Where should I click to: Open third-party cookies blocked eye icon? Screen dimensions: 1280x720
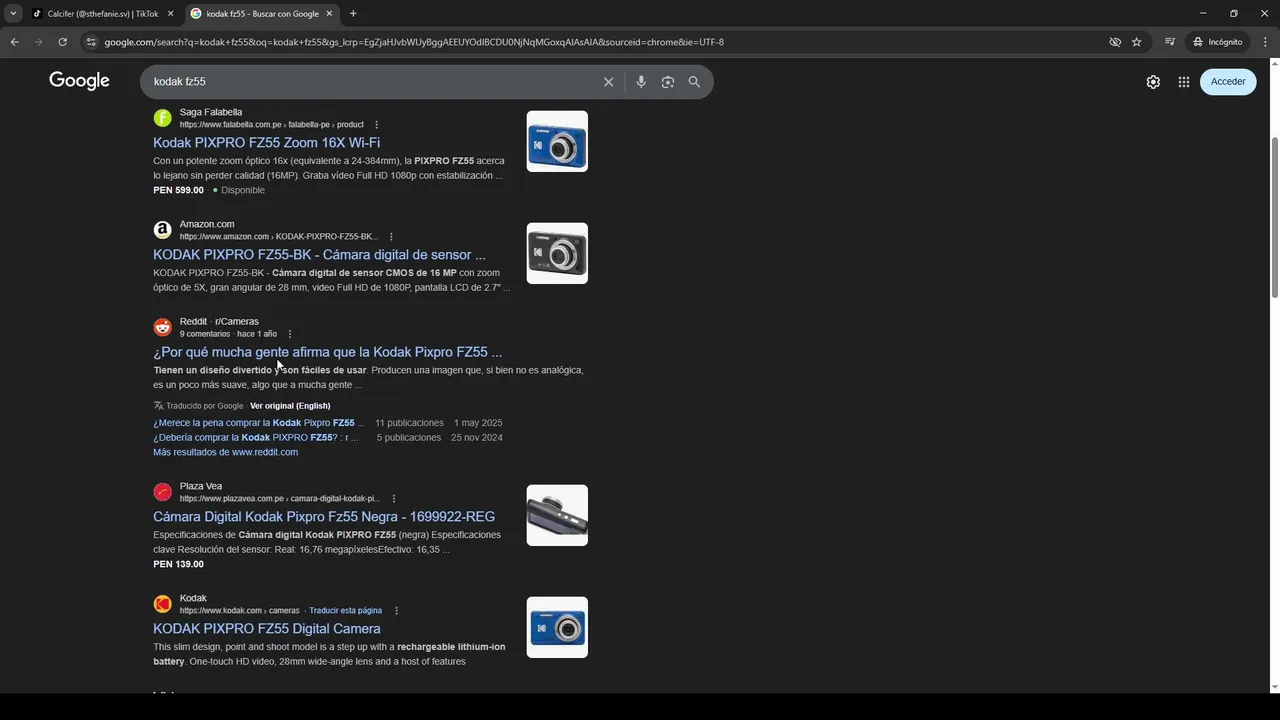click(1115, 42)
